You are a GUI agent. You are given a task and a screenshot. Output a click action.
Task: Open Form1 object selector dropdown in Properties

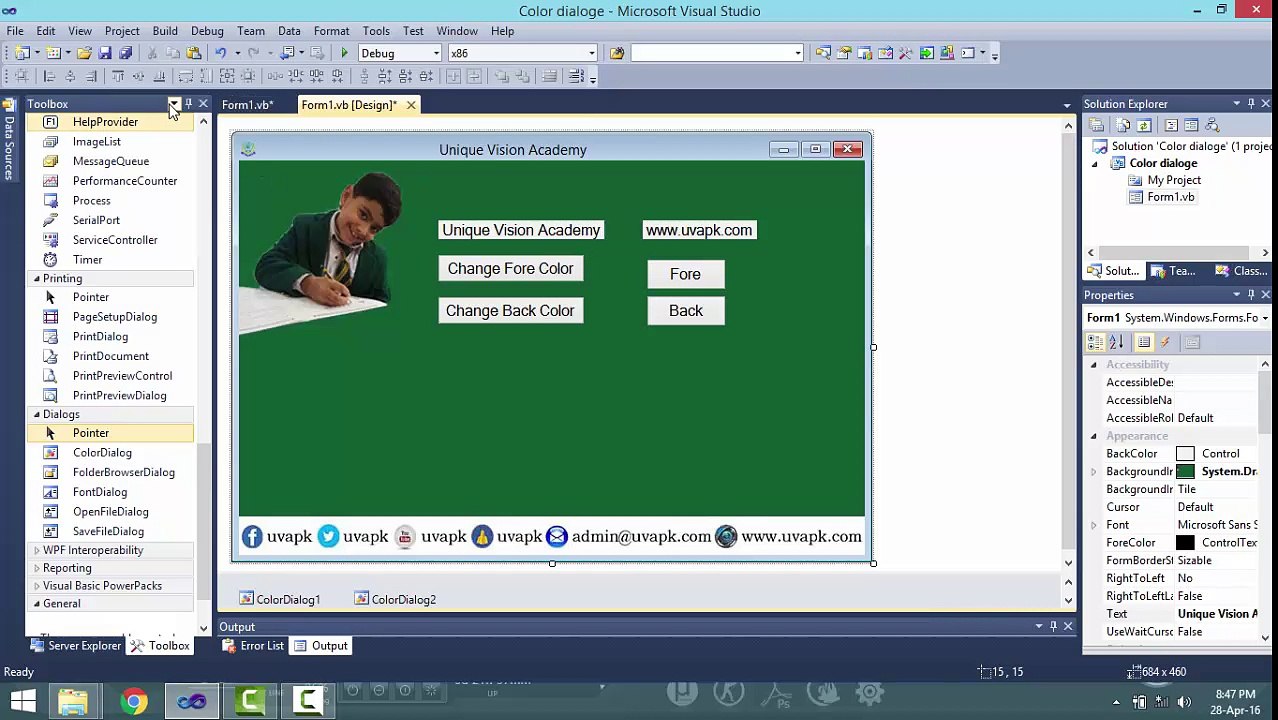coord(1265,318)
